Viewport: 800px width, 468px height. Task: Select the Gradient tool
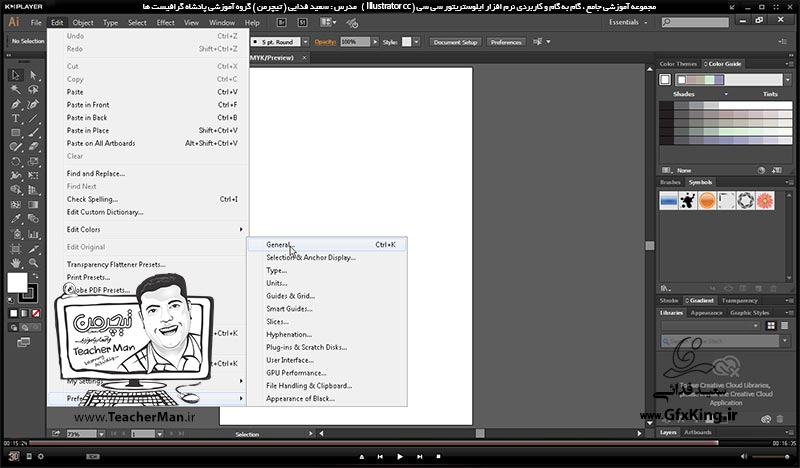point(33,205)
